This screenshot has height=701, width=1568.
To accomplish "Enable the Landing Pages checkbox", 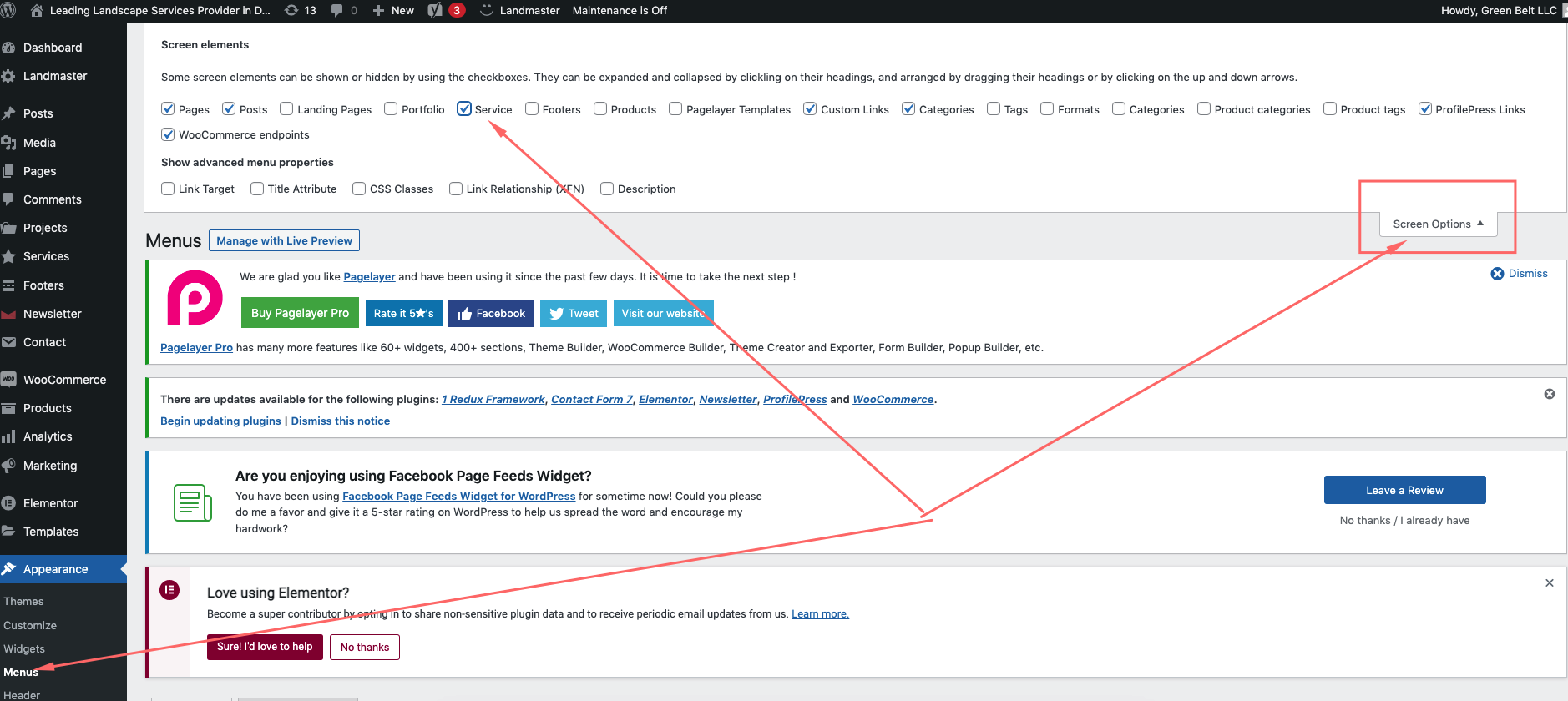I will tap(286, 108).
